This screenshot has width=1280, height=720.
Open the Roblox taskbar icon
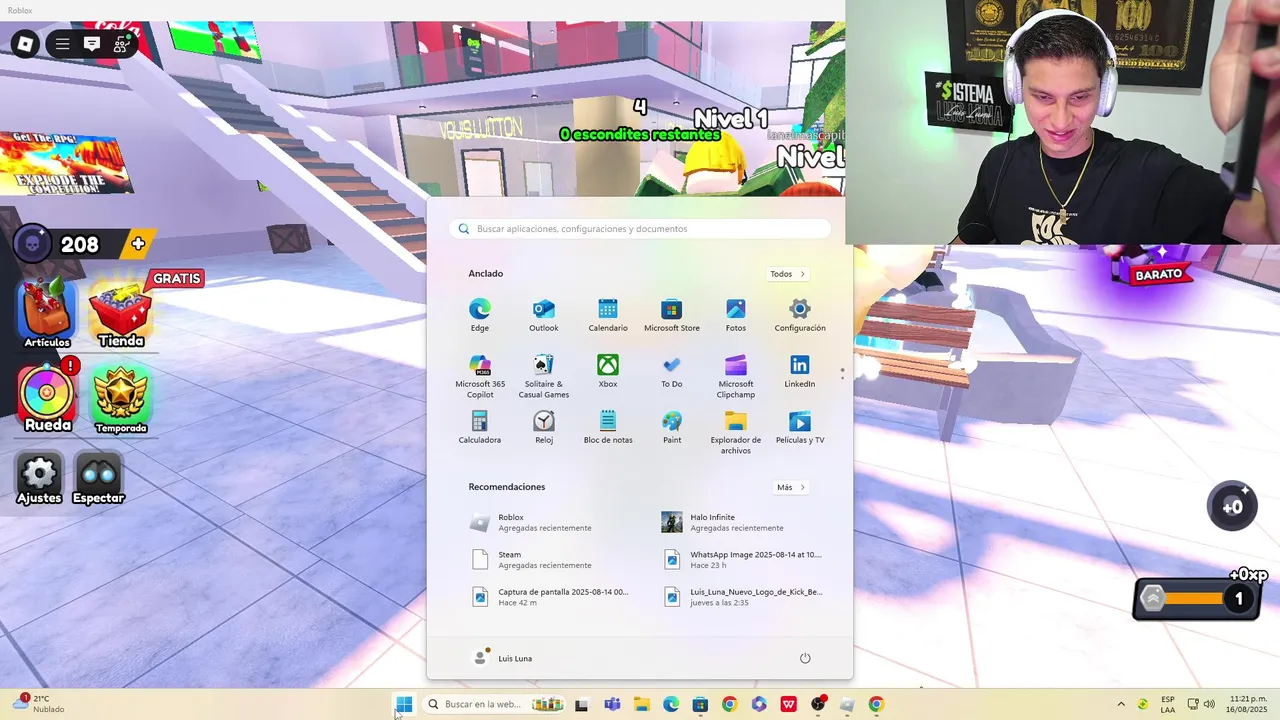point(847,704)
